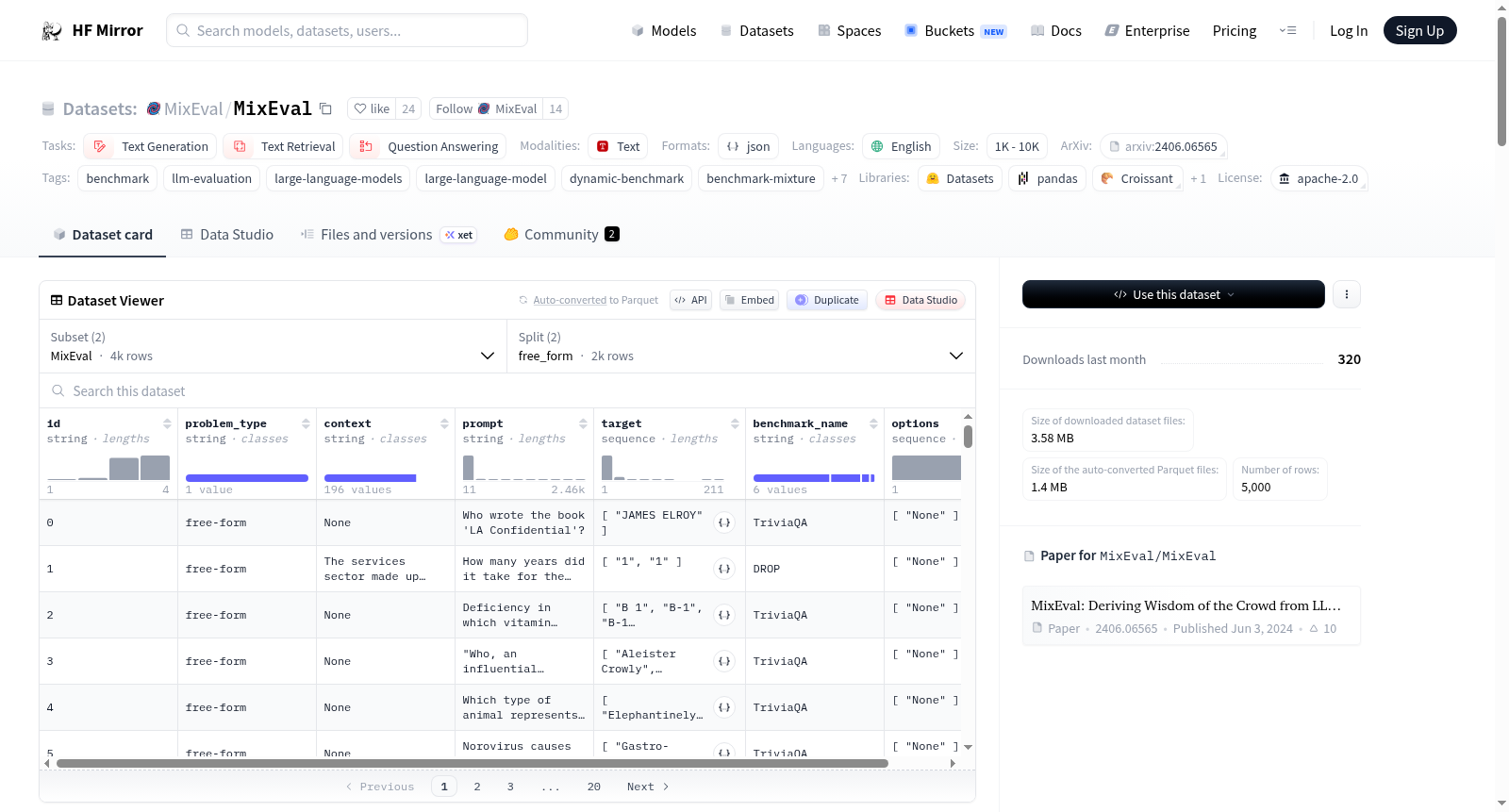
Task: Sort the id column with its arrows
Action: tap(167, 423)
